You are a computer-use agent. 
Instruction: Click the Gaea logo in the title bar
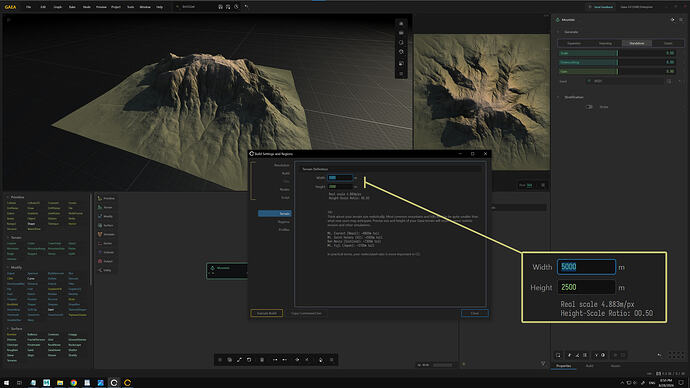[x=10, y=7]
